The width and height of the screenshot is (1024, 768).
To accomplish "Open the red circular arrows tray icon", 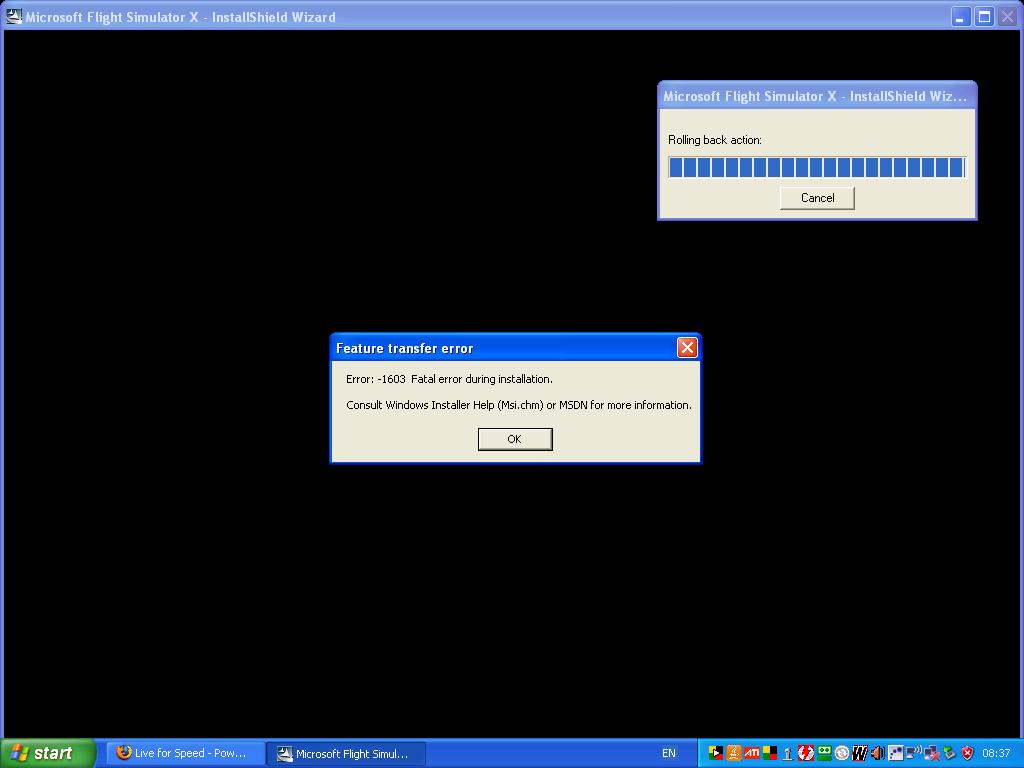I will tap(806, 753).
